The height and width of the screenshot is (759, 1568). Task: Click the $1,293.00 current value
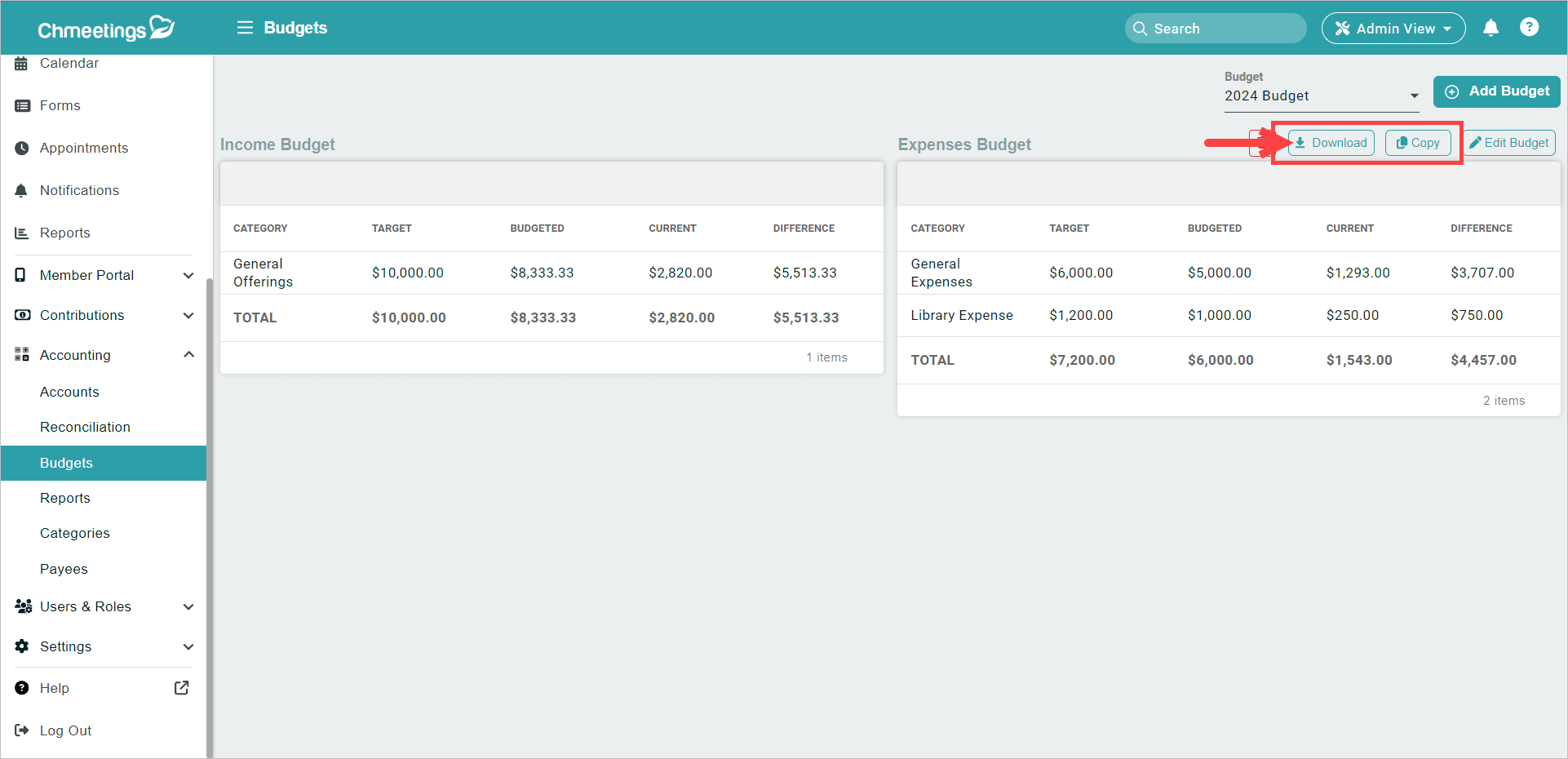tap(1358, 273)
